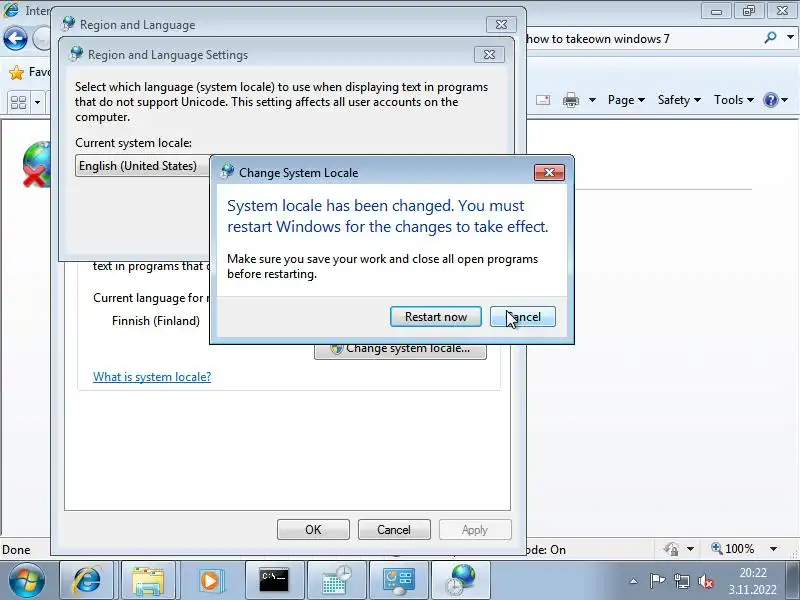Open calendar clock taskbar icon
The image size is (800, 600).
tap(337, 581)
